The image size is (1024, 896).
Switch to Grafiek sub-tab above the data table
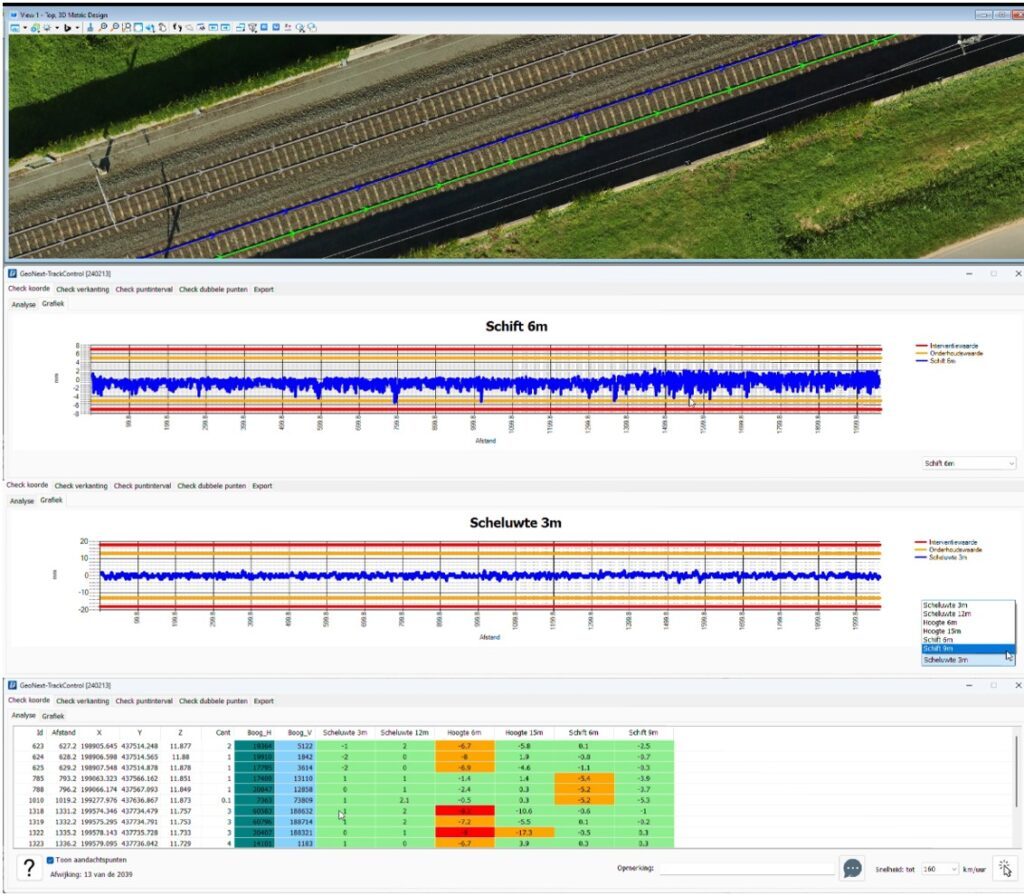point(53,716)
